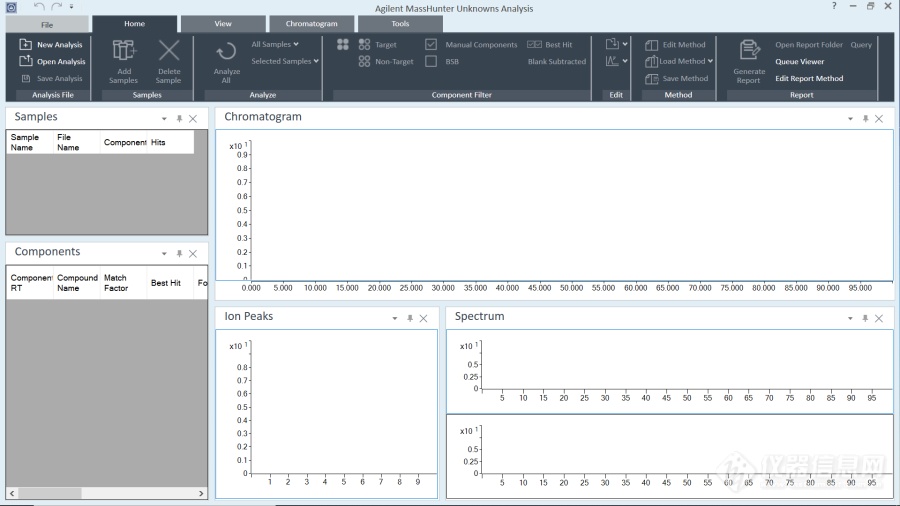Click the Open Analysis icon

click(25, 61)
